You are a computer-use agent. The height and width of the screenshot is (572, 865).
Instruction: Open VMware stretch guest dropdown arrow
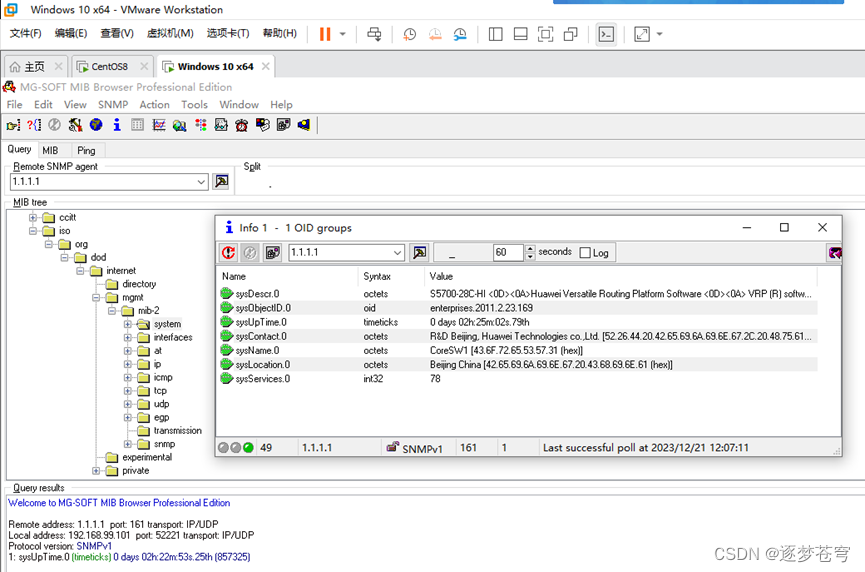(659, 34)
